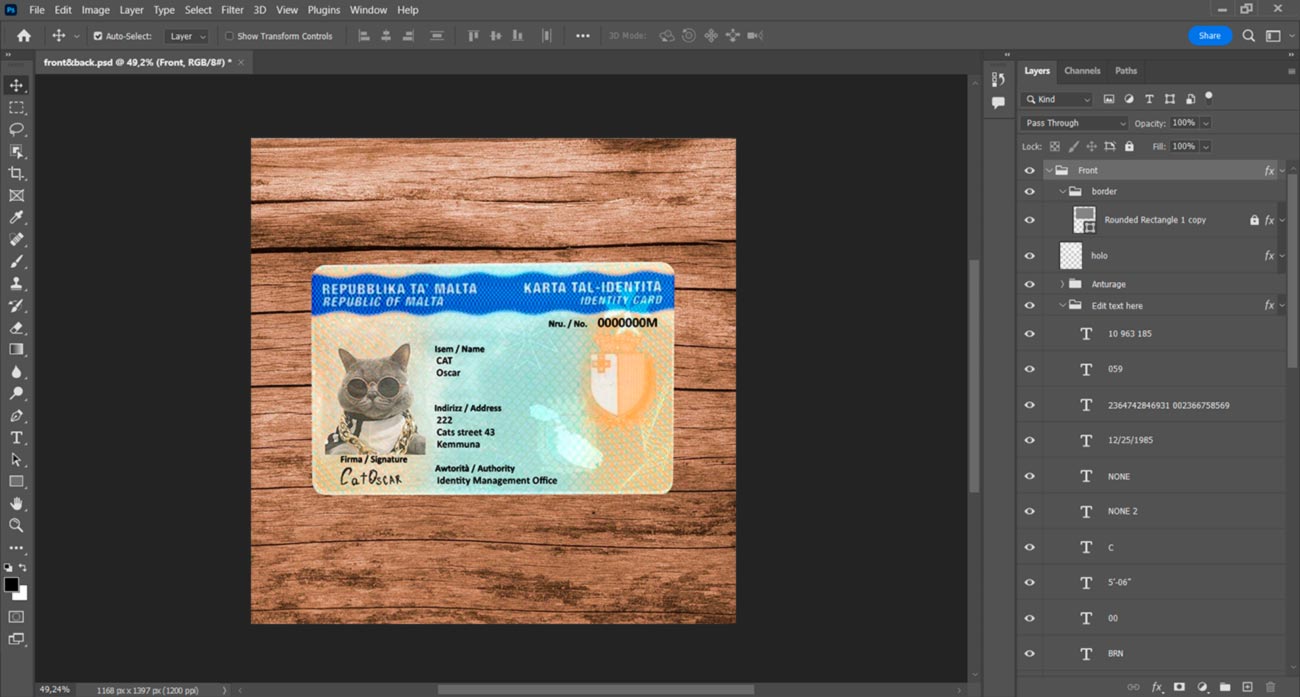Screen dimensions: 1300x697
Task: Change screen mode icon at toolbar bottom
Action: pos(16,639)
